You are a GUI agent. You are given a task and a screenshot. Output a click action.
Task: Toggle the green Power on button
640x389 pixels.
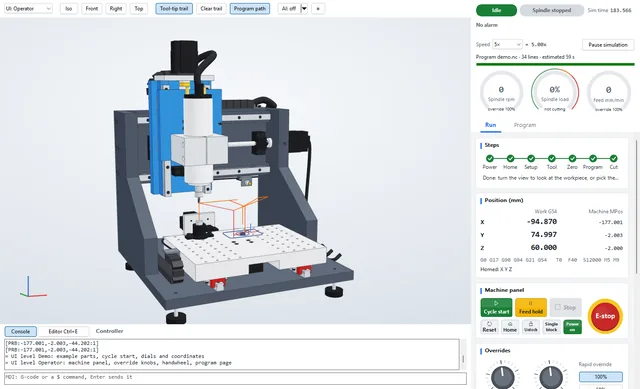(572, 327)
